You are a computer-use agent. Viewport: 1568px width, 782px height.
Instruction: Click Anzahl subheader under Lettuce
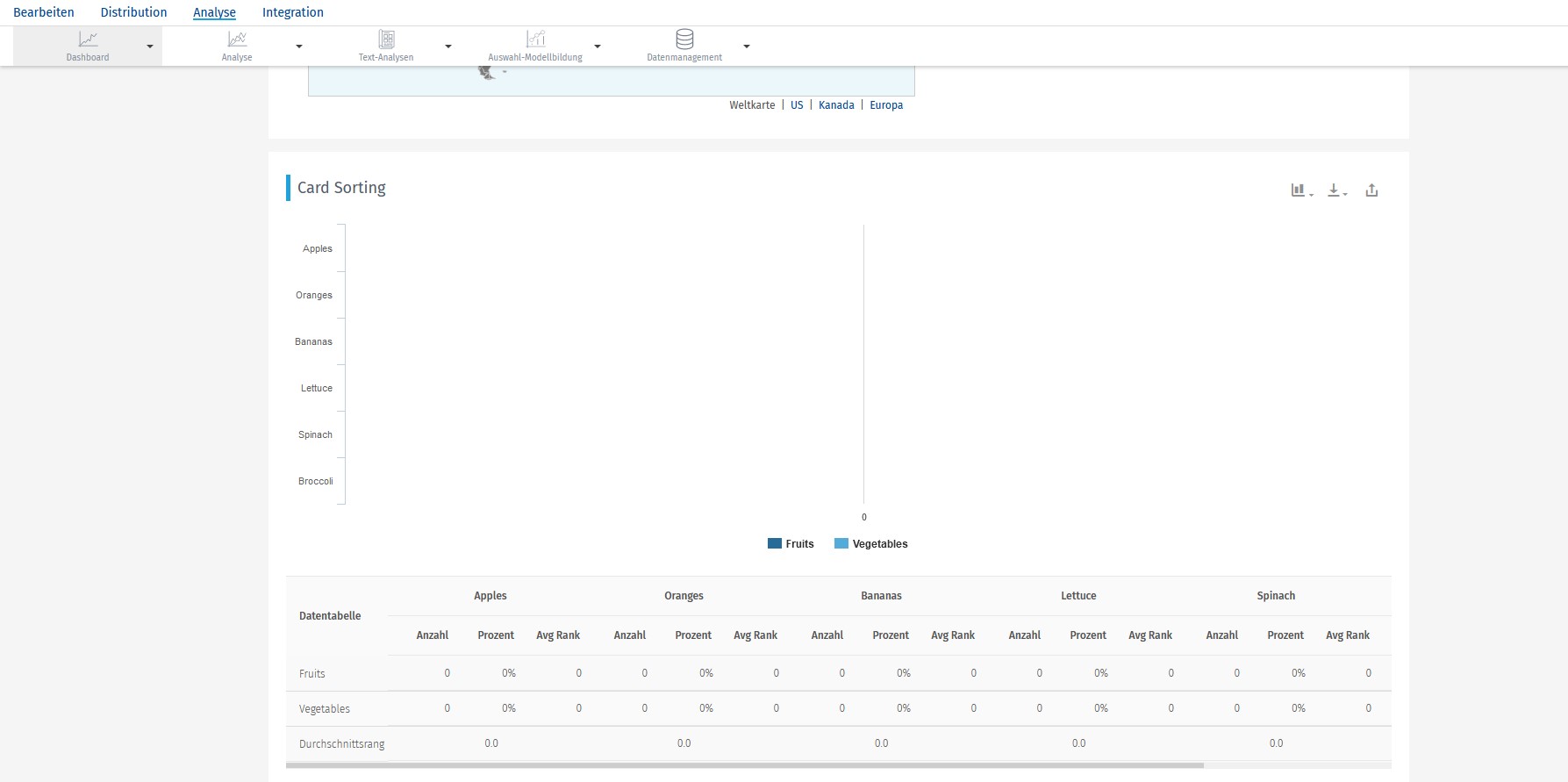tap(1025, 635)
